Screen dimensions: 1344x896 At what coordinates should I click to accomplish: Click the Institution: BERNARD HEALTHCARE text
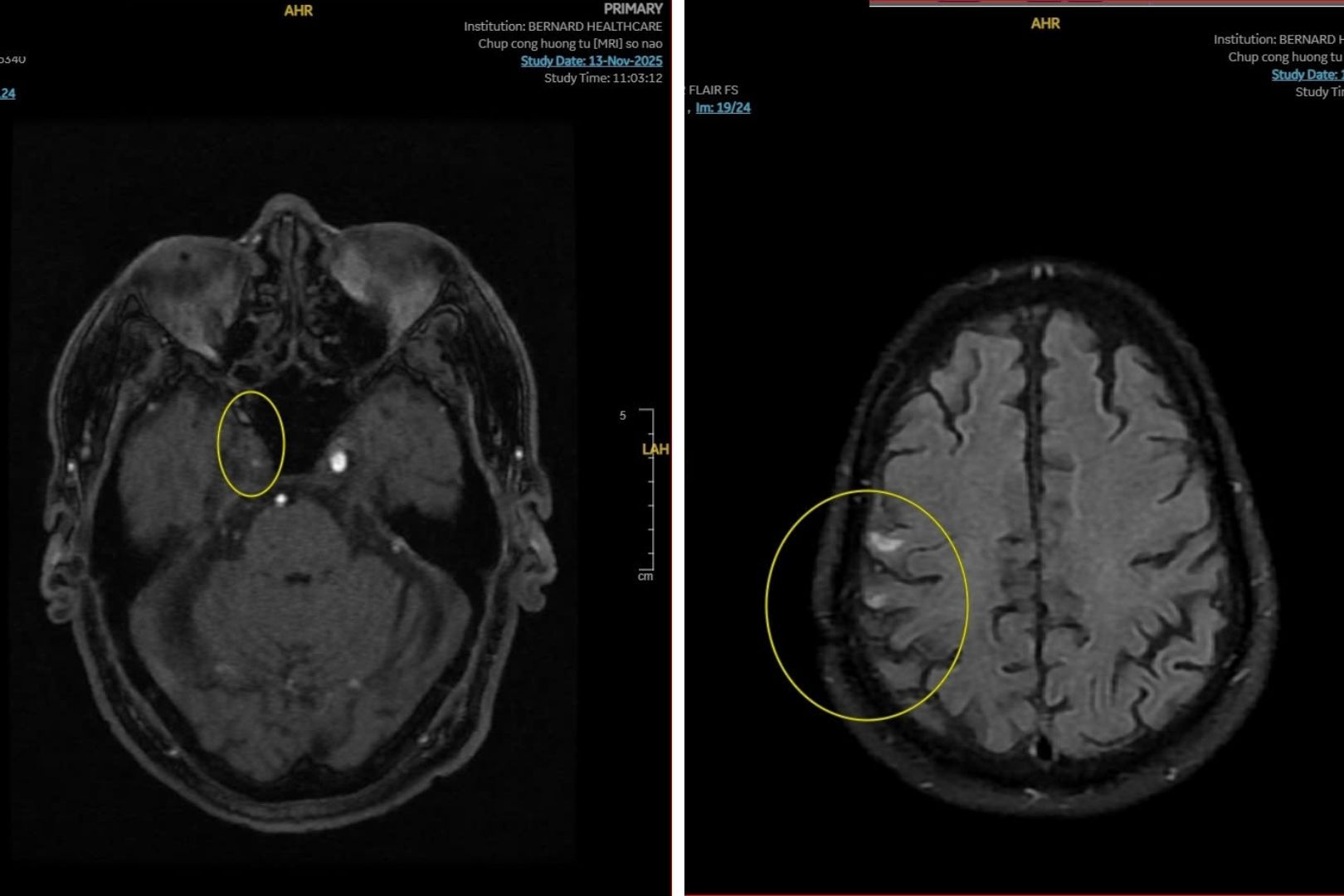click(562, 27)
